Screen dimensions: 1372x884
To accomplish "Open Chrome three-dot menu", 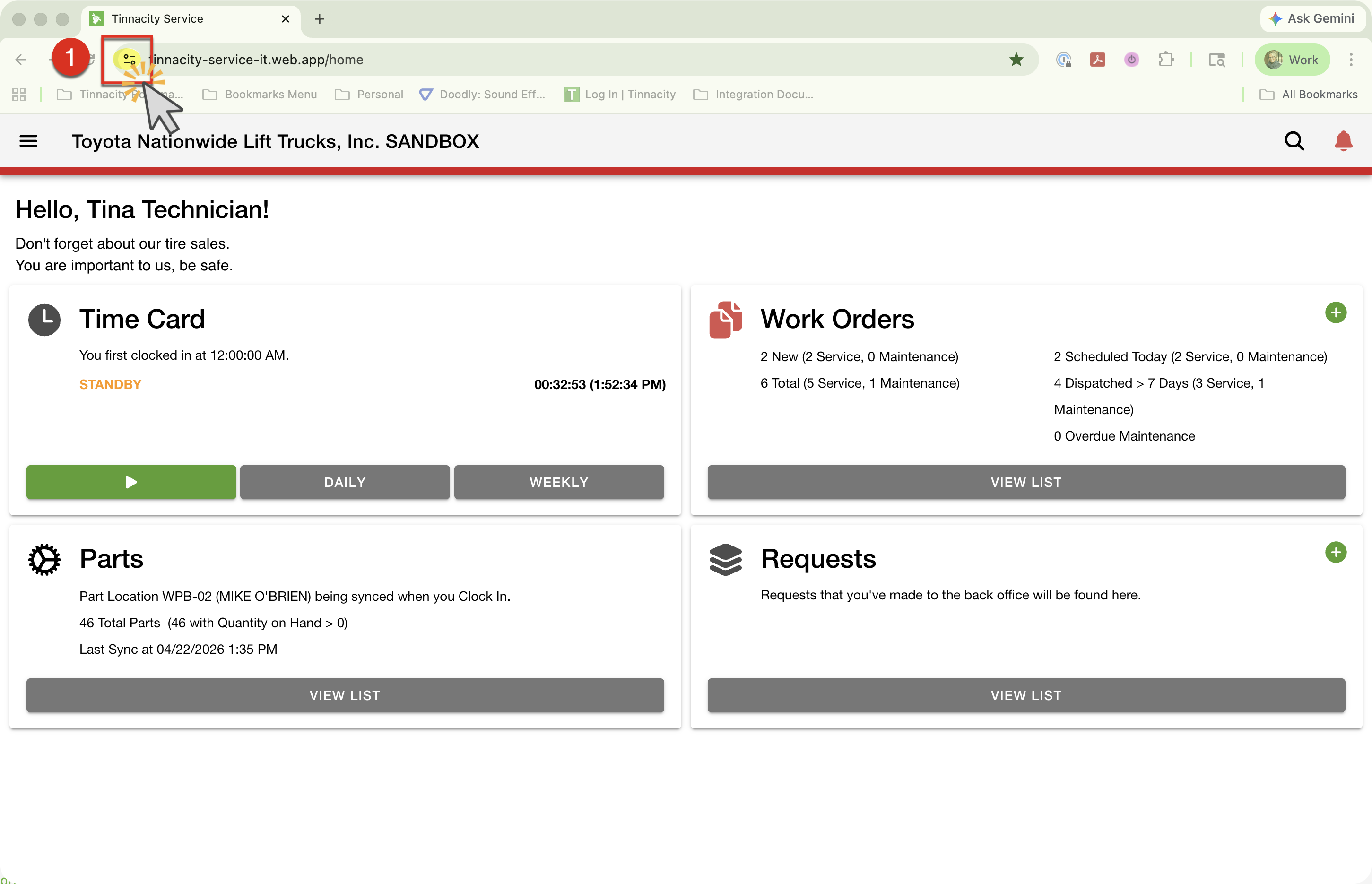I will [1351, 60].
